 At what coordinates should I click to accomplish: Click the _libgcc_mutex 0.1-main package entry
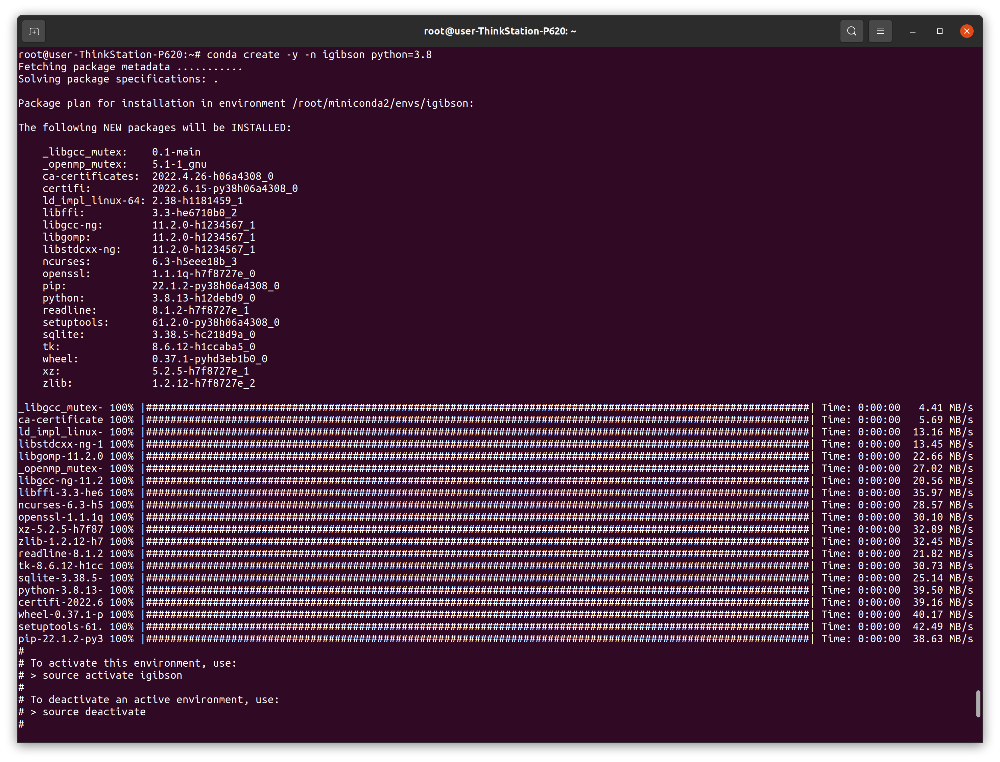tap(121, 152)
